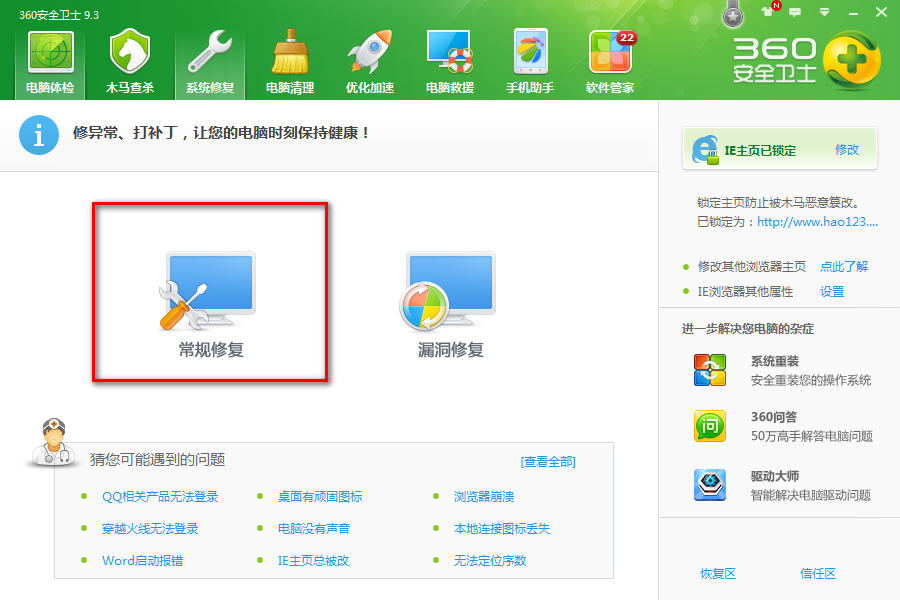Click 修改 to change IE homepage lock
Viewport: 900px width, 600px height.
(847, 150)
